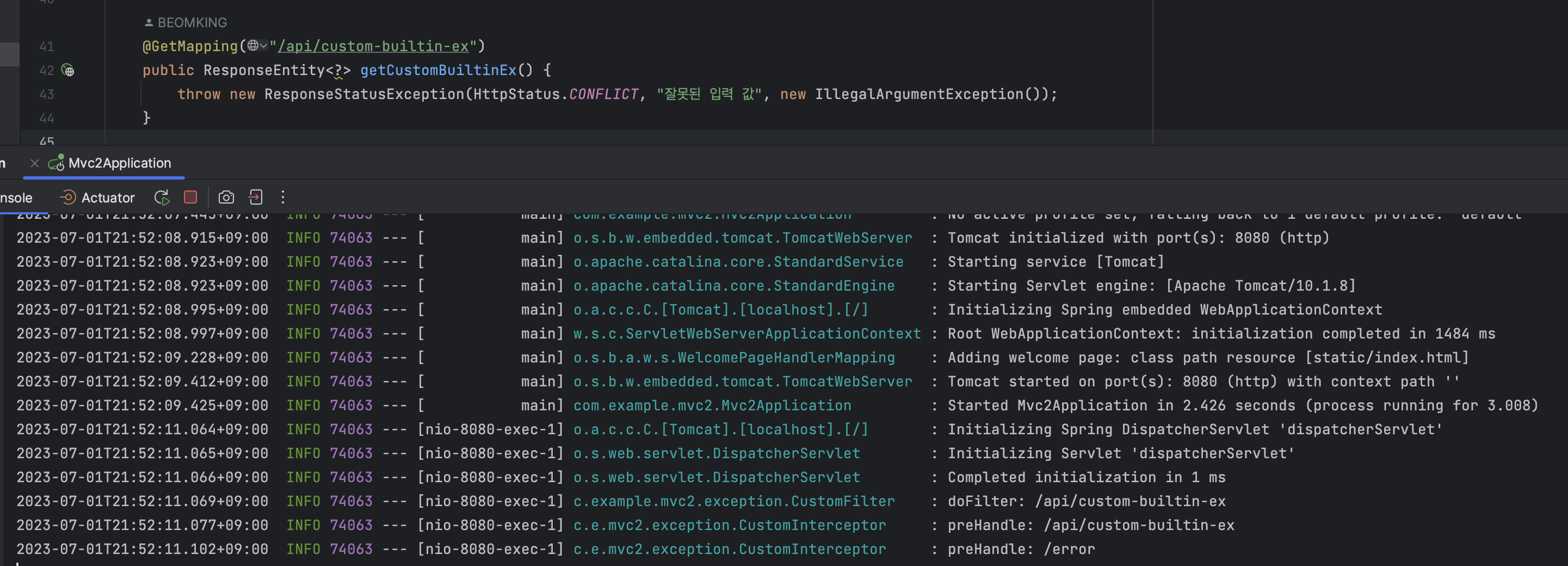Click w.s.c.ServletWebServerApplicationContext logger name
This screenshot has width=1568, height=566.
click(747, 334)
